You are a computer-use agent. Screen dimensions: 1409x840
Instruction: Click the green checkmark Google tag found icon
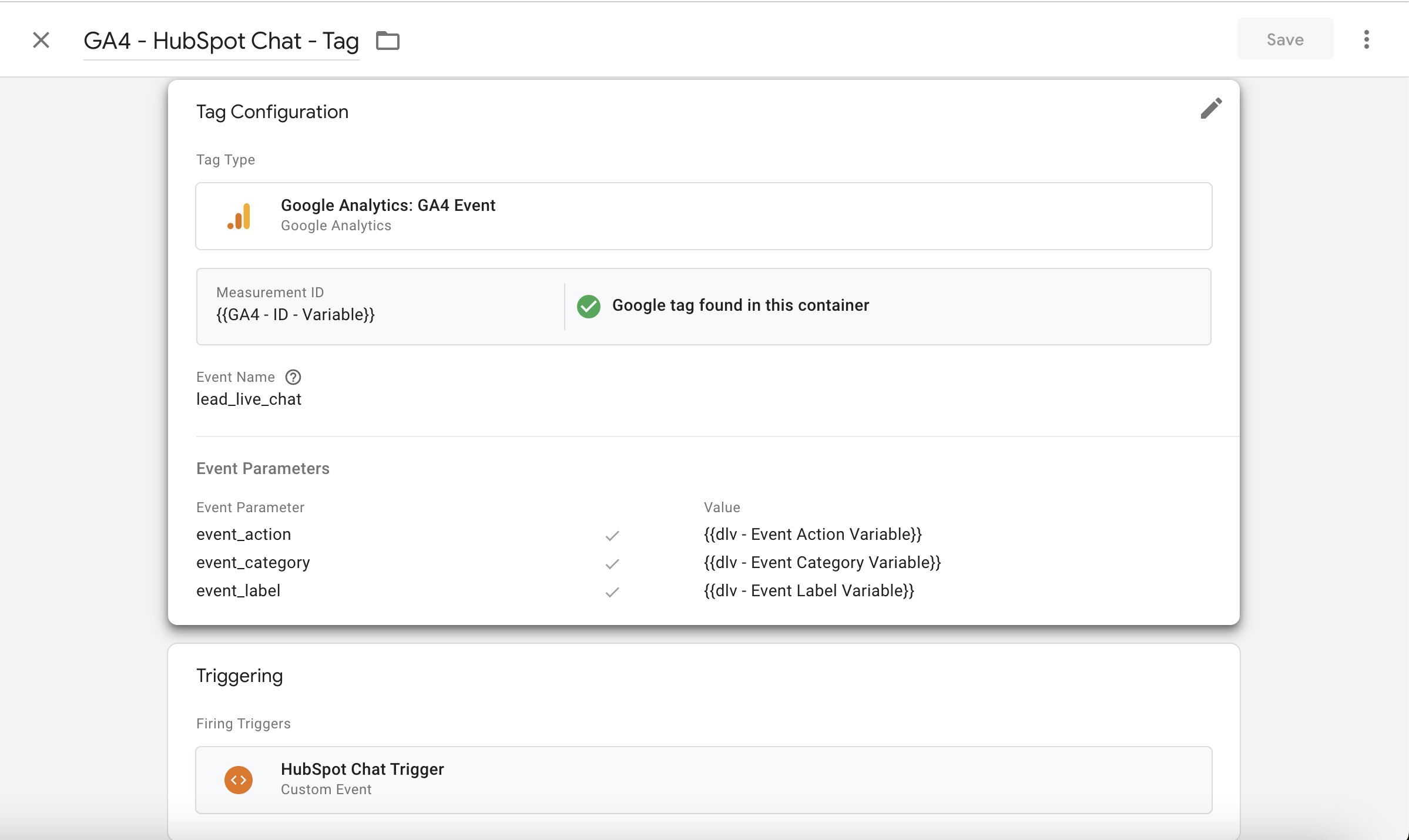(x=588, y=306)
